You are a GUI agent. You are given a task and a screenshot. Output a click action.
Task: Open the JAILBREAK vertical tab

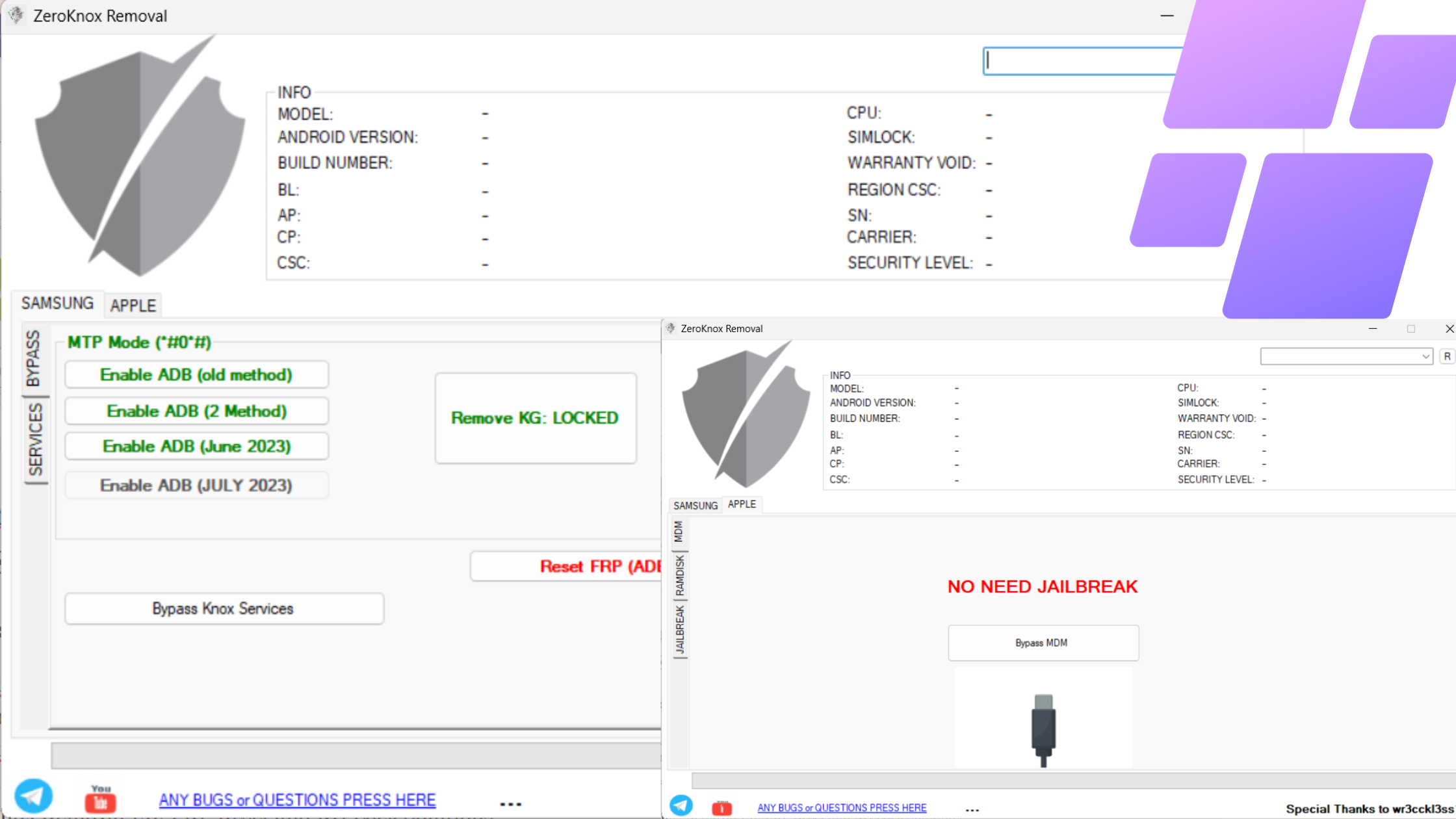pos(679,630)
